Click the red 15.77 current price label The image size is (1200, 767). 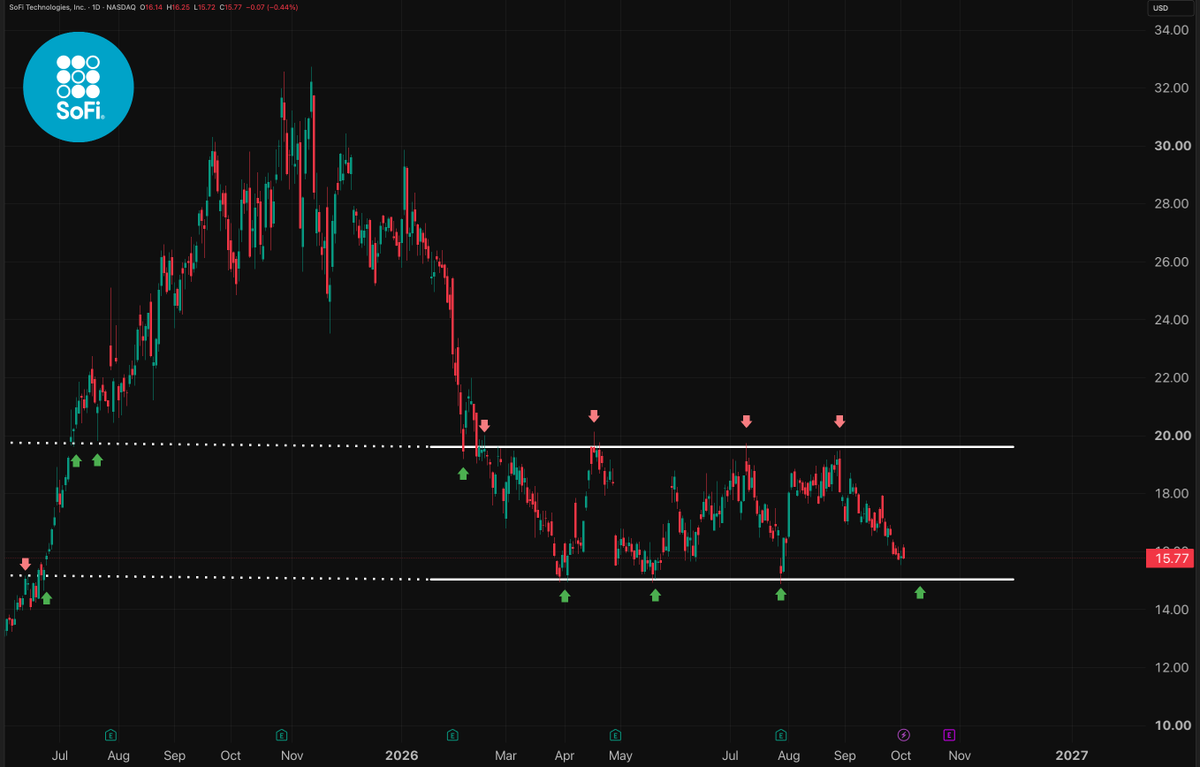coord(1168,558)
